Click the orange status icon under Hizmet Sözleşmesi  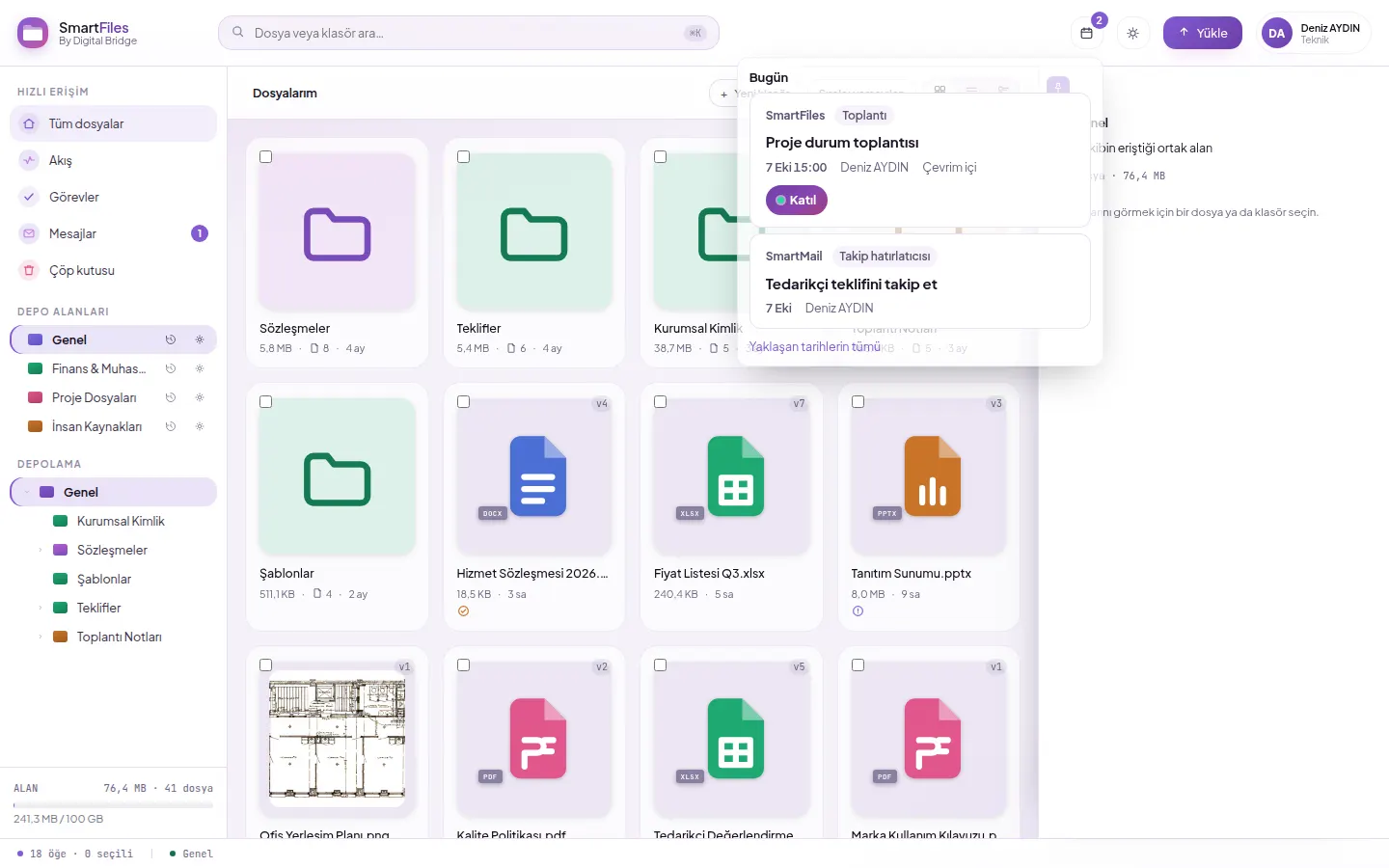(x=463, y=611)
